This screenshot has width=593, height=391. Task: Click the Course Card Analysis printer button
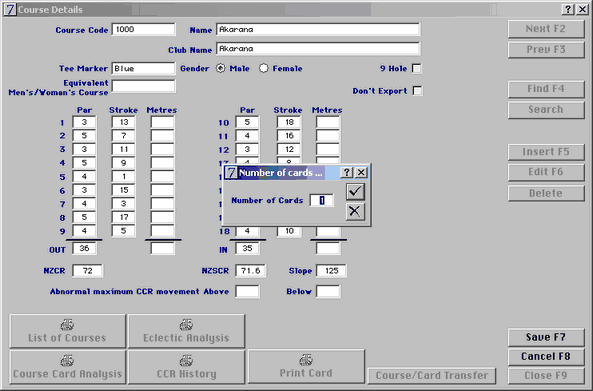click(x=68, y=367)
